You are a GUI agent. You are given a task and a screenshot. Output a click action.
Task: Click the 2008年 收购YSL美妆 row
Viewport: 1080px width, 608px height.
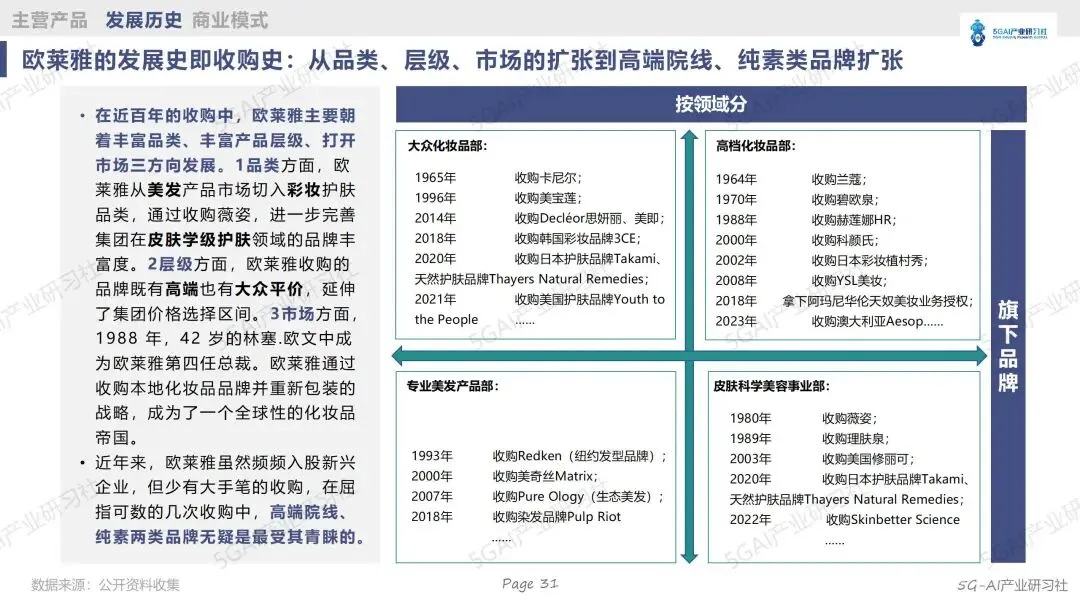(x=801, y=281)
